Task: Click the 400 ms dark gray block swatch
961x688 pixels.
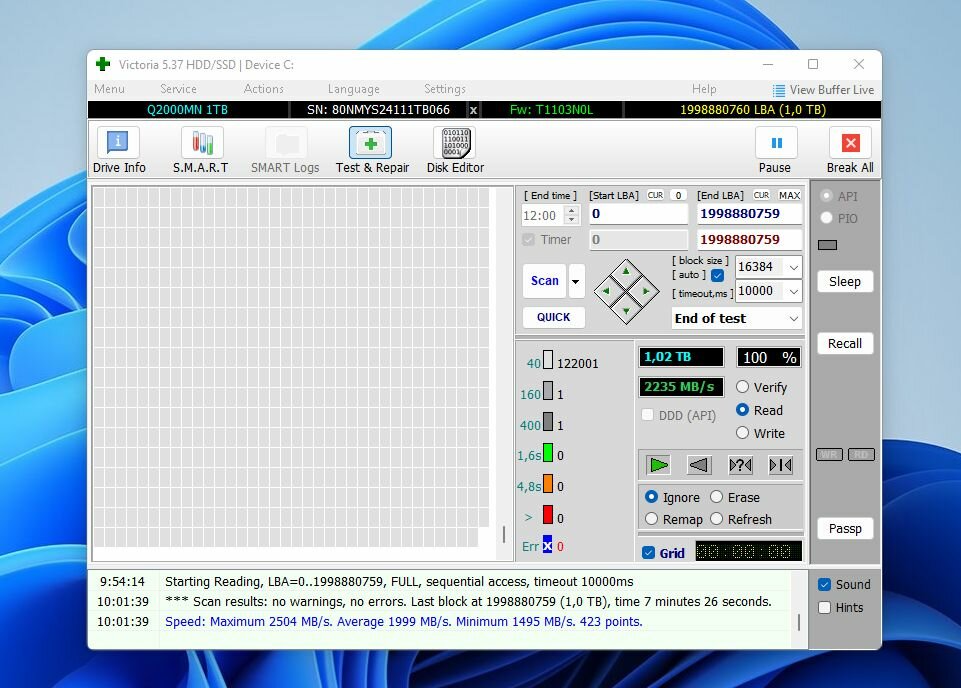Action: pyautogui.click(x=548, y=422)
